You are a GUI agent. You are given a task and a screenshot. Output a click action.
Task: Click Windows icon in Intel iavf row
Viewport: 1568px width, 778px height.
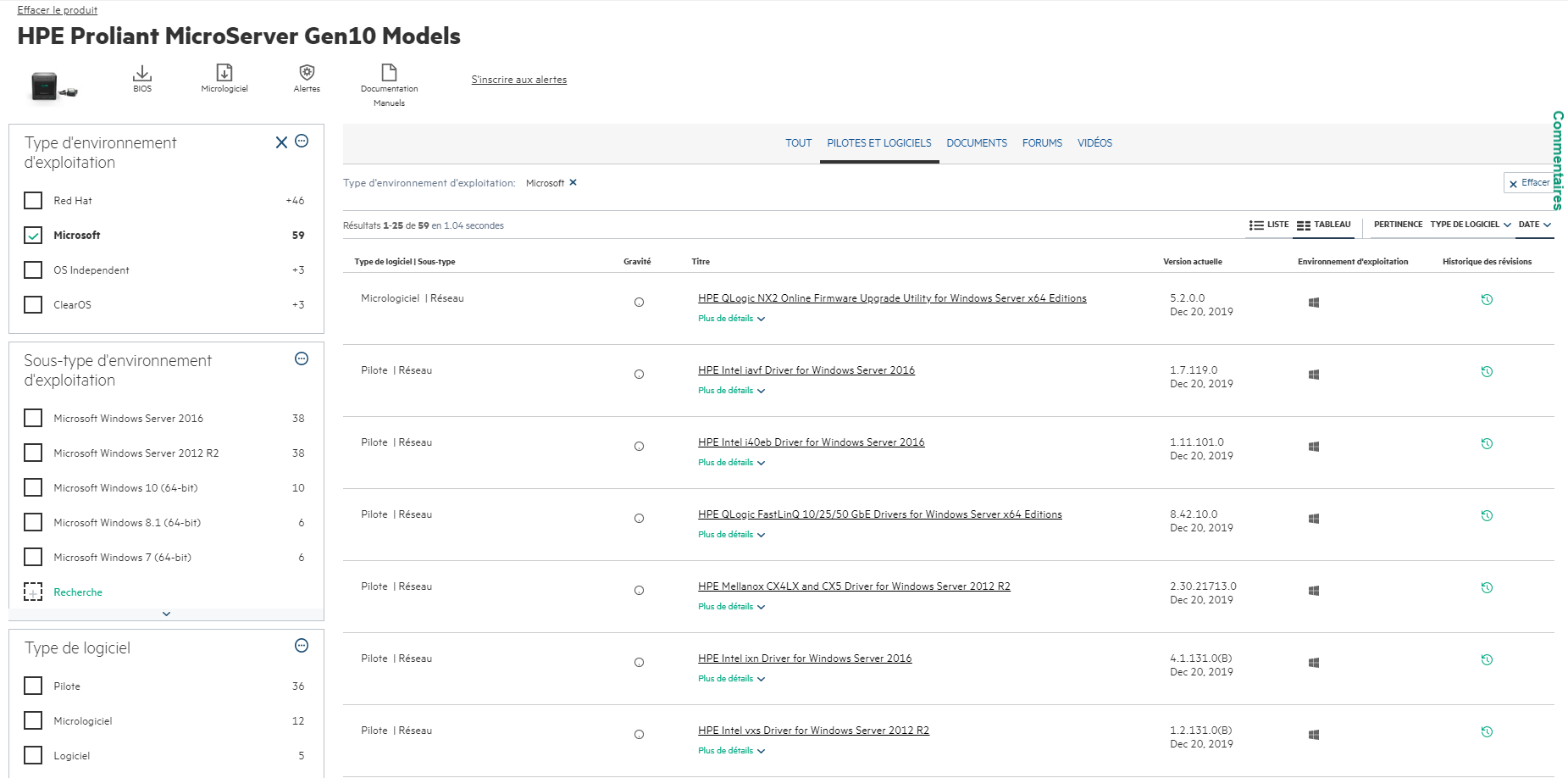(x=1314, y=375)
